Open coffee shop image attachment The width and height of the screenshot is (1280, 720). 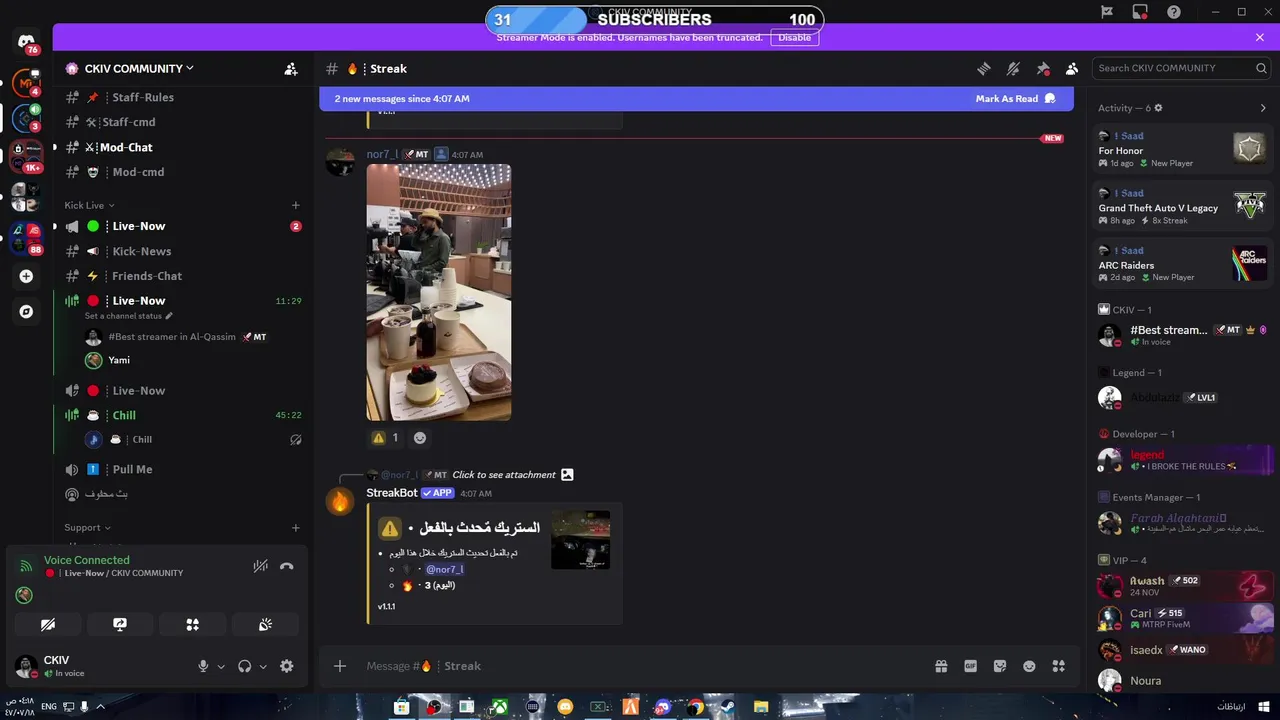click(x=439, y=292)
